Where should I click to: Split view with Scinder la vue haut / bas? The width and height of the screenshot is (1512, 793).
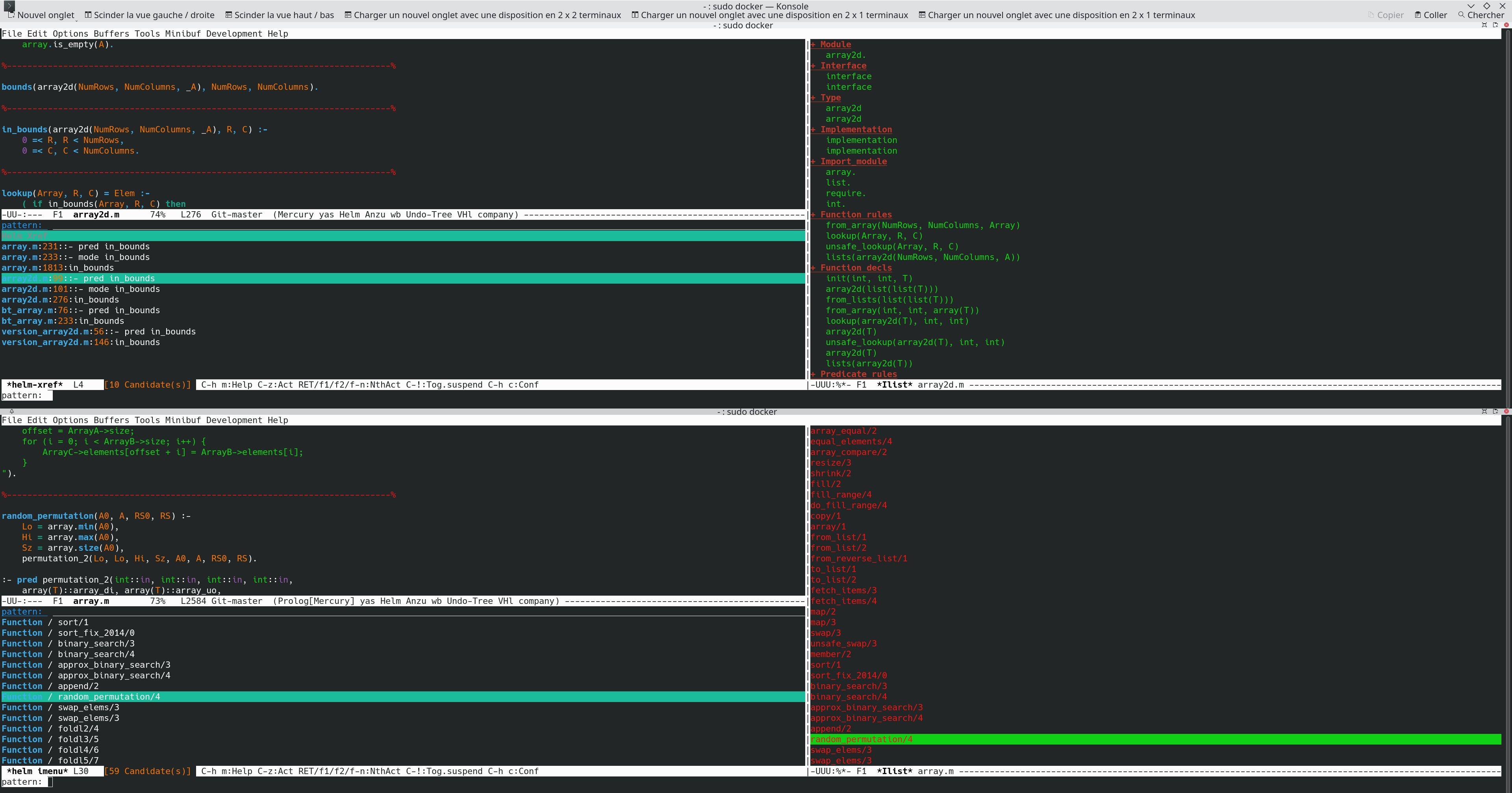[280, 15]
